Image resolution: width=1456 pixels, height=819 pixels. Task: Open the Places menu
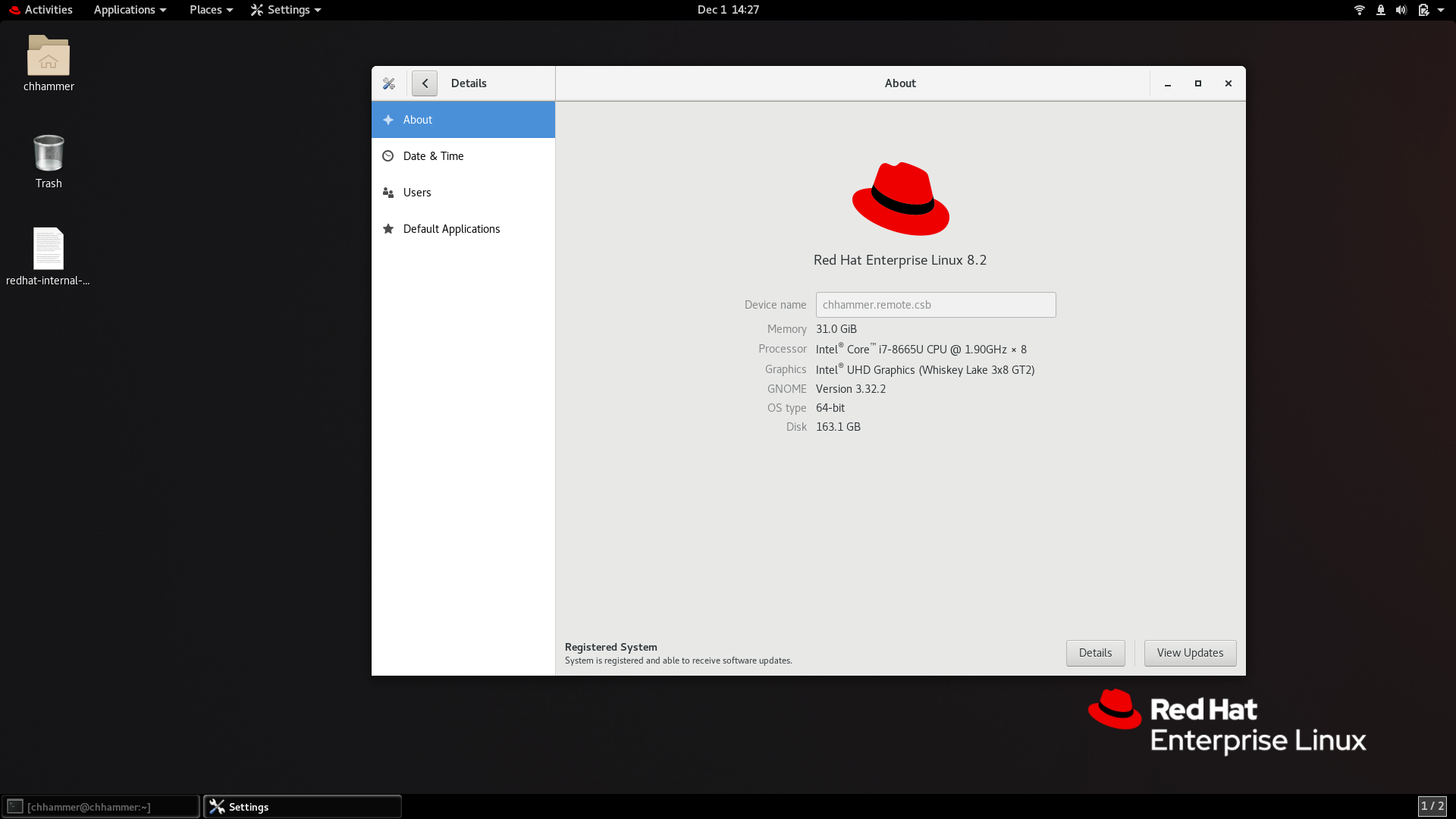pos(211,10)
